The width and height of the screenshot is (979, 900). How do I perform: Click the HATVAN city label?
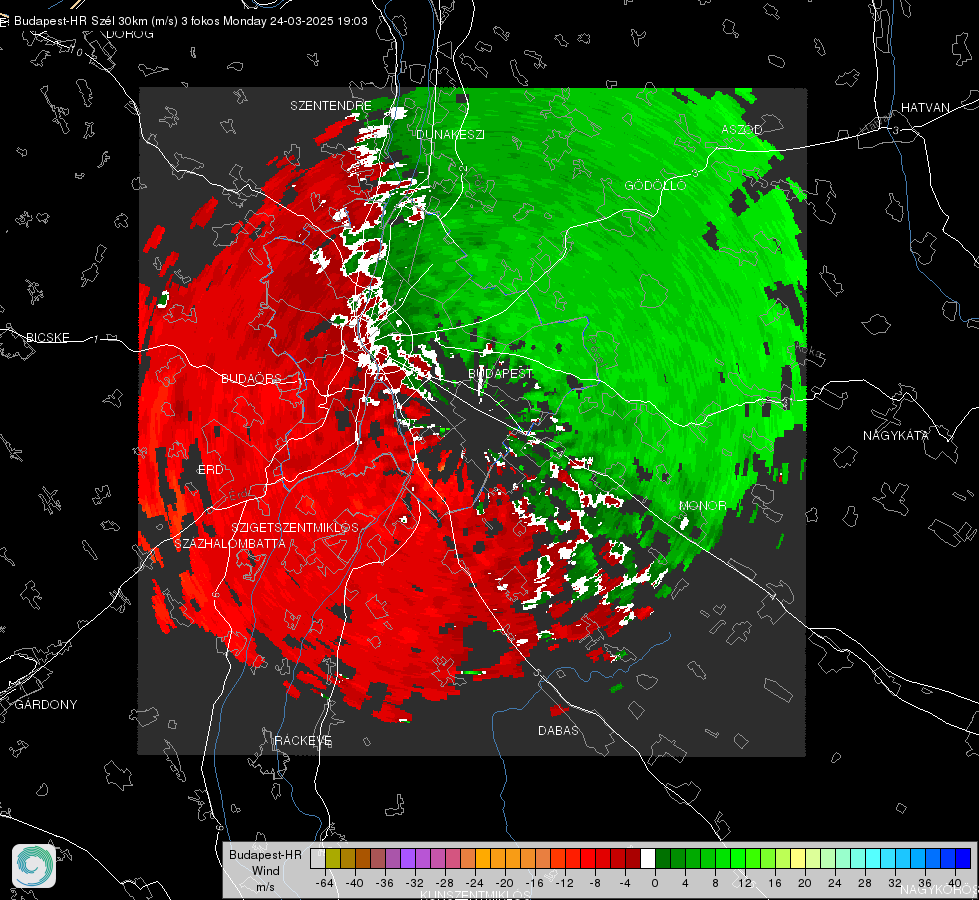pos(925,107)
